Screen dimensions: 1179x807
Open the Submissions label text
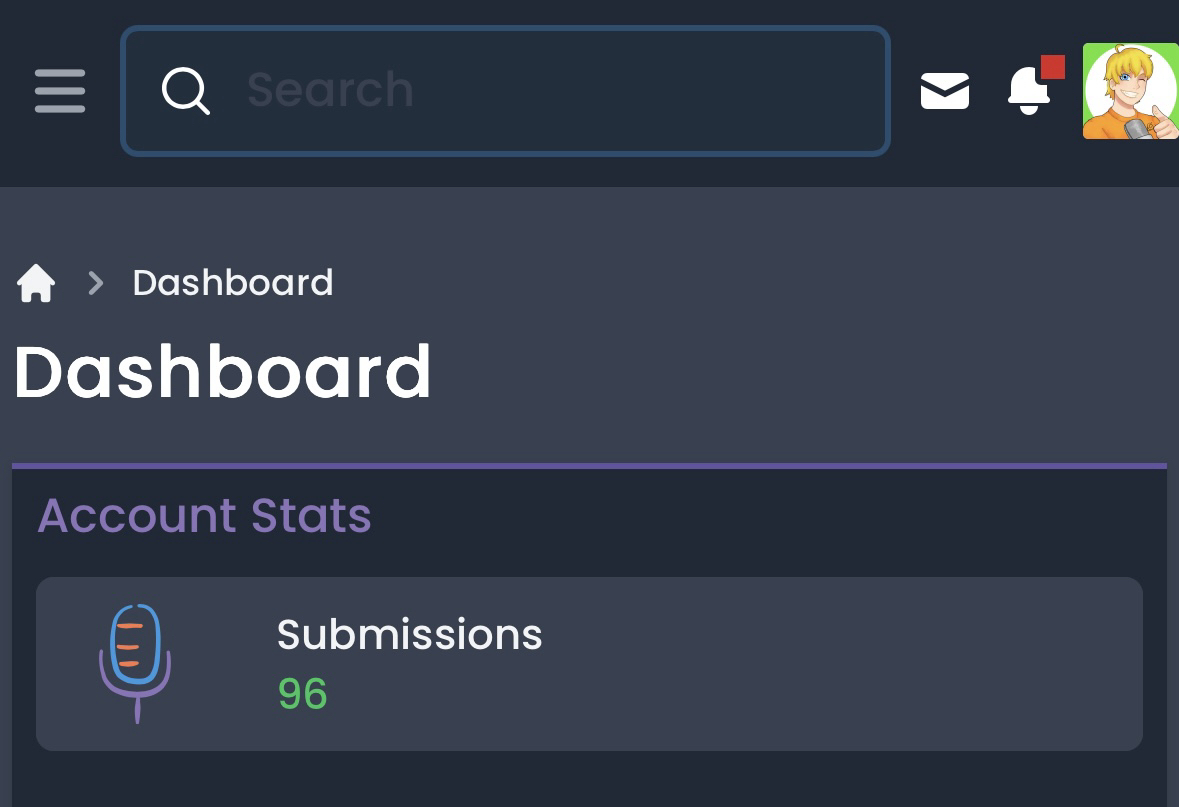(x=409, y=635)
